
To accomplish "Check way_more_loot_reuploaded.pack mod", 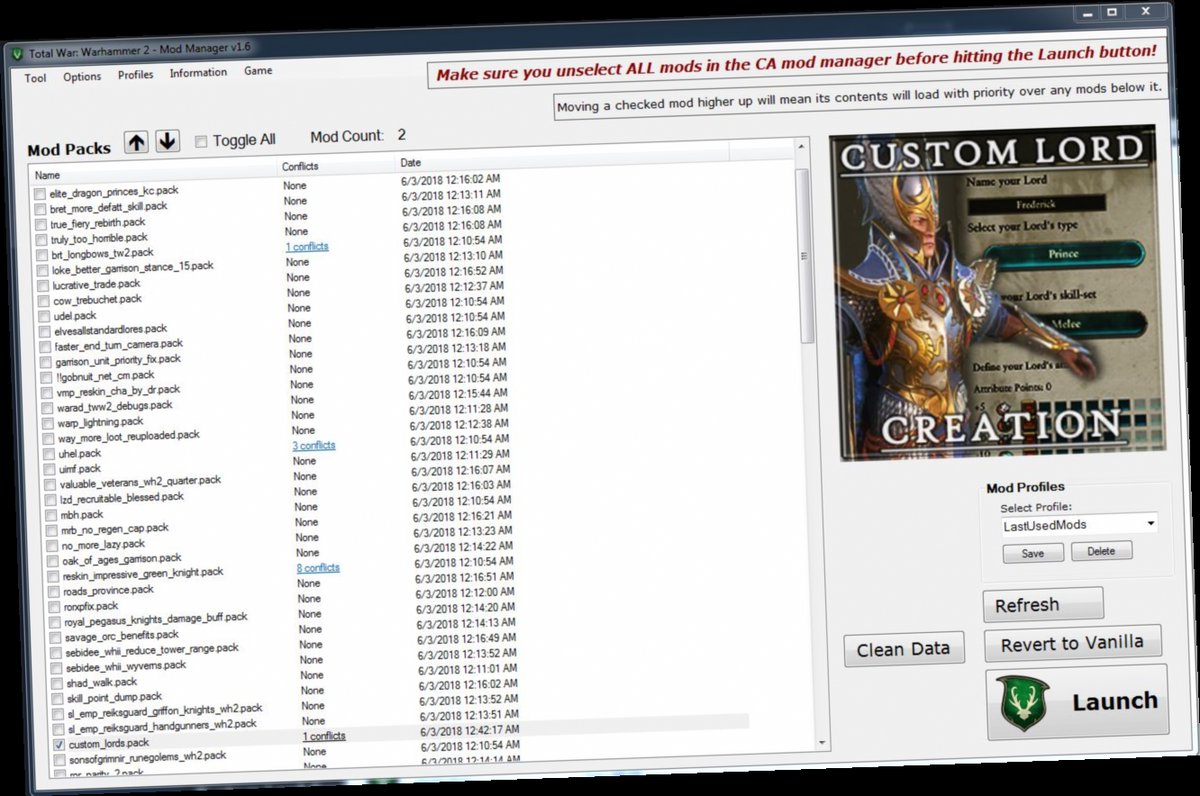I will (x=49, y=439).
